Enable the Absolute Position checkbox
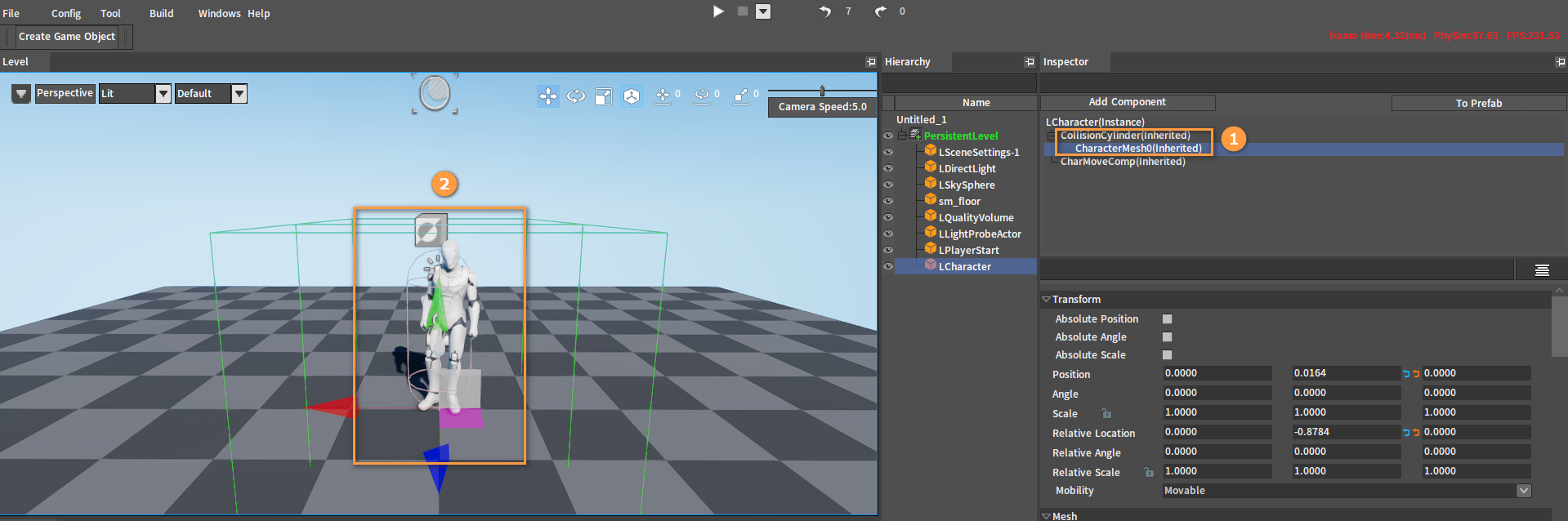This screenshot has height=521, width=1568. (x=1167, y=319)
